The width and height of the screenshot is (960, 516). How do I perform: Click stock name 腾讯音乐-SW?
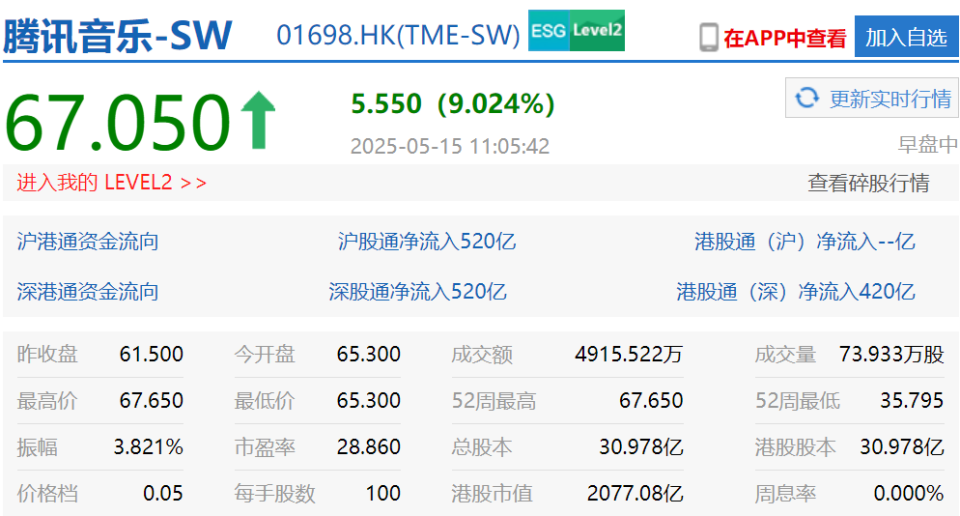pos(118,36)
